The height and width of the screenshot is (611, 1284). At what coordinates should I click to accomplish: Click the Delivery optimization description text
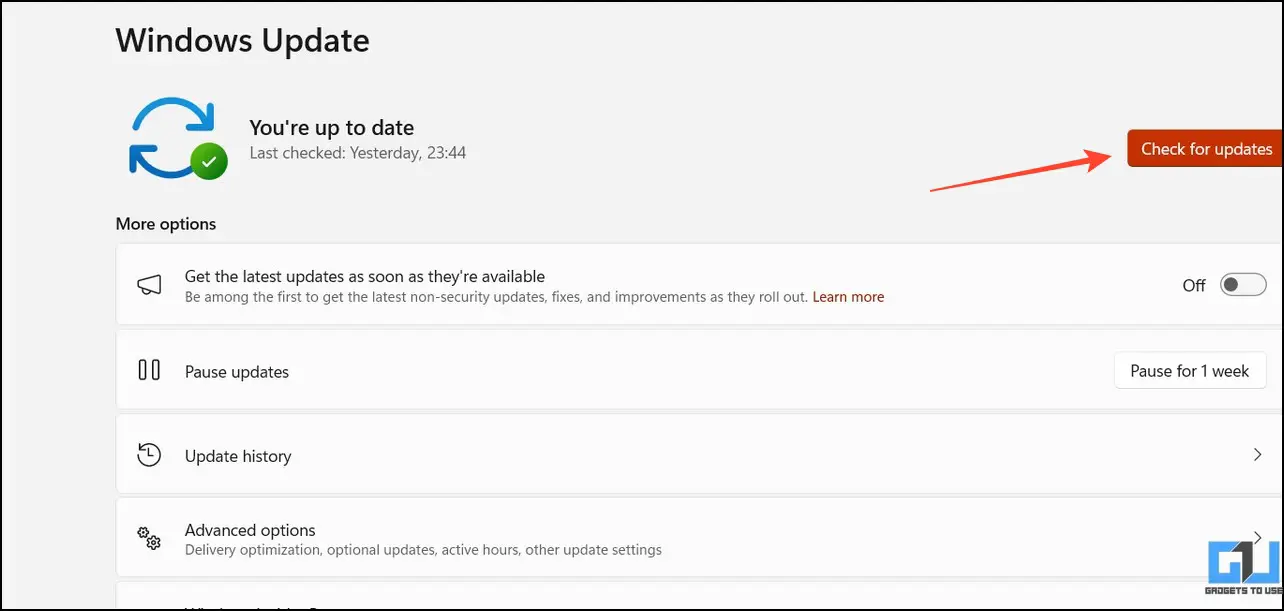click(423, 550)
